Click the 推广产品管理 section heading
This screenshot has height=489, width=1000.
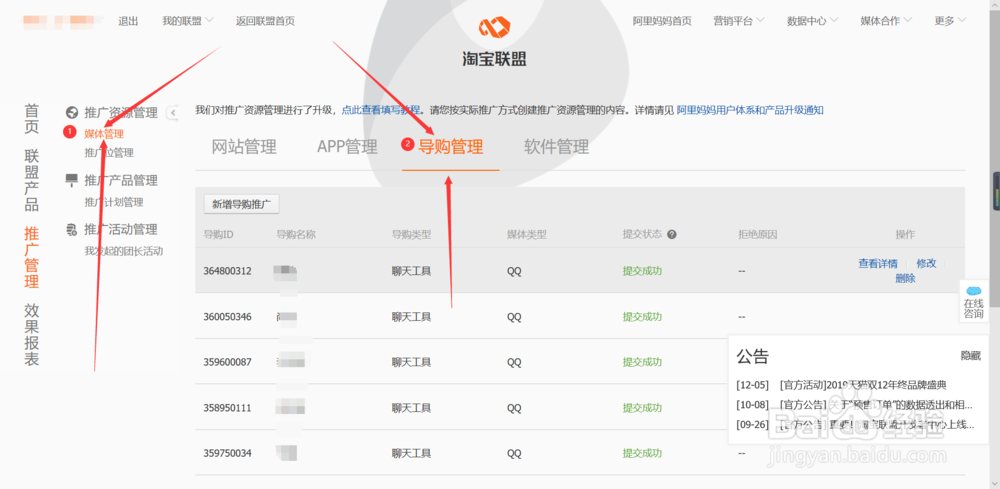coord(121,180)
